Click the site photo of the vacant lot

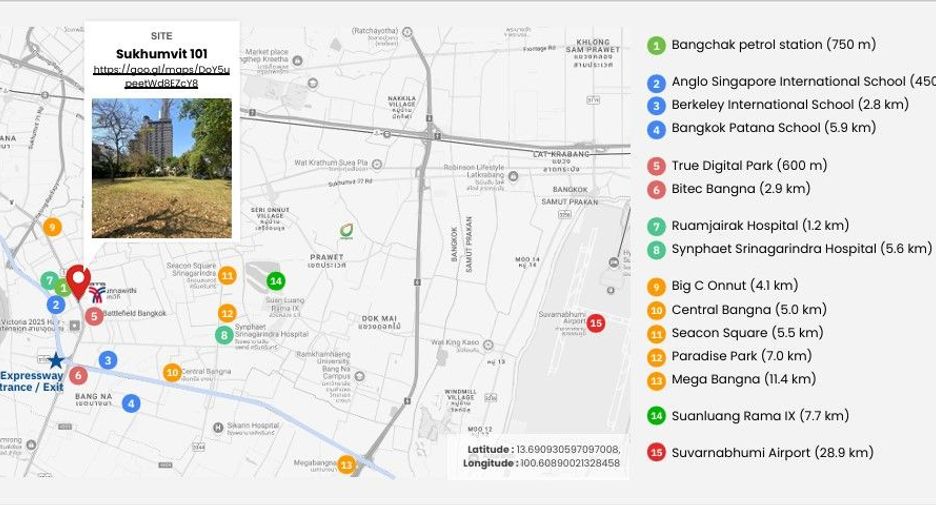[162, 168]
